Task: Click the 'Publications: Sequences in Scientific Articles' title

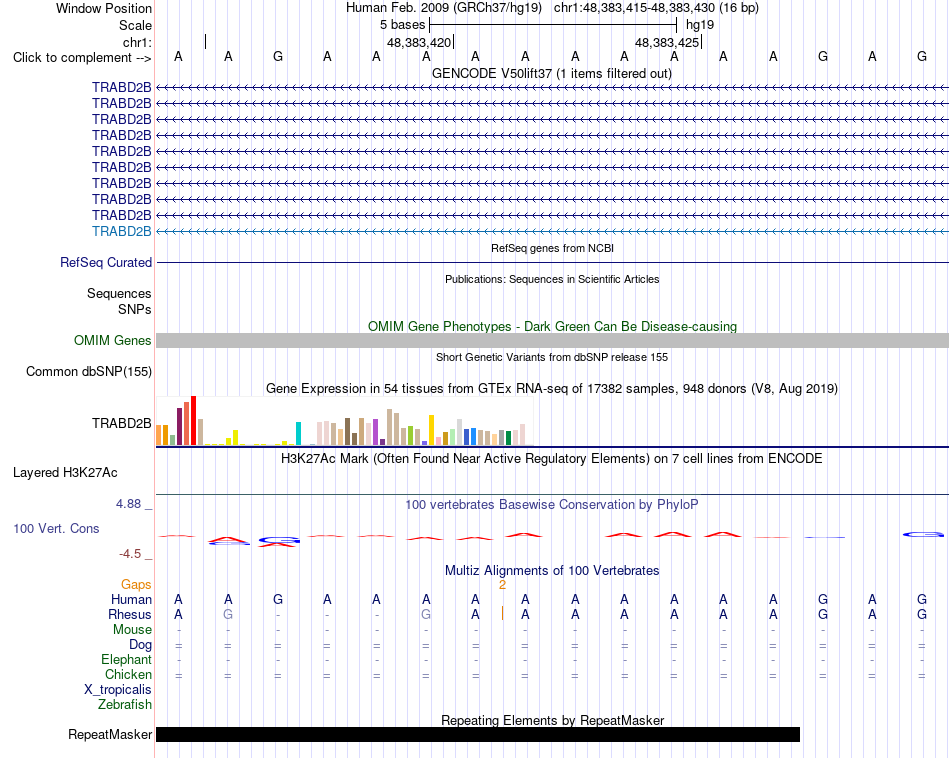Action: 552,279
